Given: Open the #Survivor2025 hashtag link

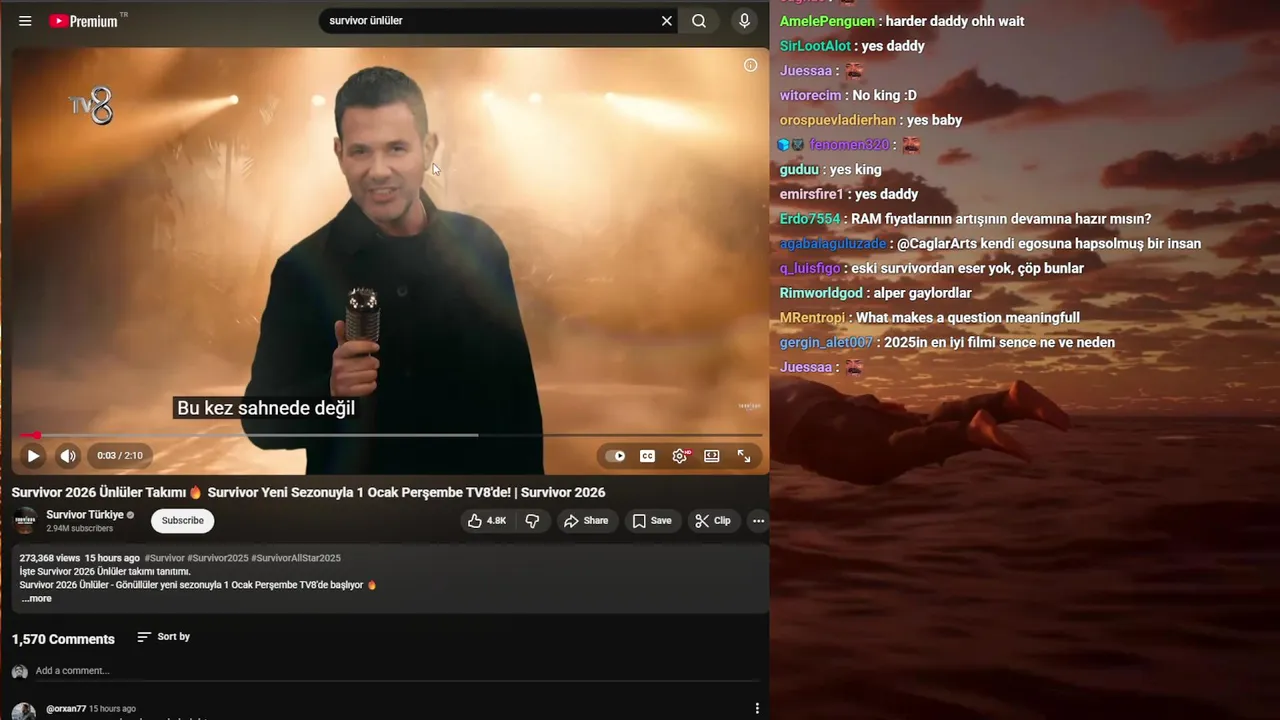Looking at the screenshot, I should tap(217, 558).
